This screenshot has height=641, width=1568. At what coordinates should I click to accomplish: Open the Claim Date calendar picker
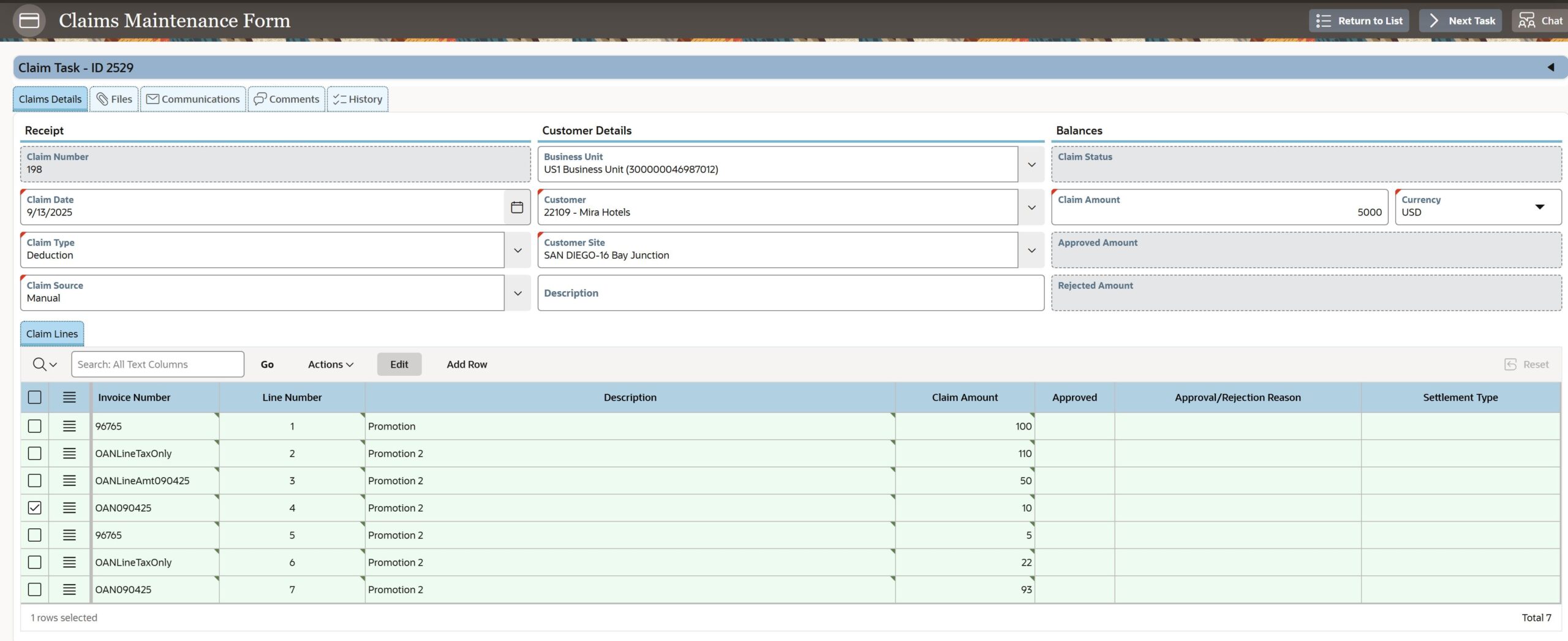tap(517, 207)
